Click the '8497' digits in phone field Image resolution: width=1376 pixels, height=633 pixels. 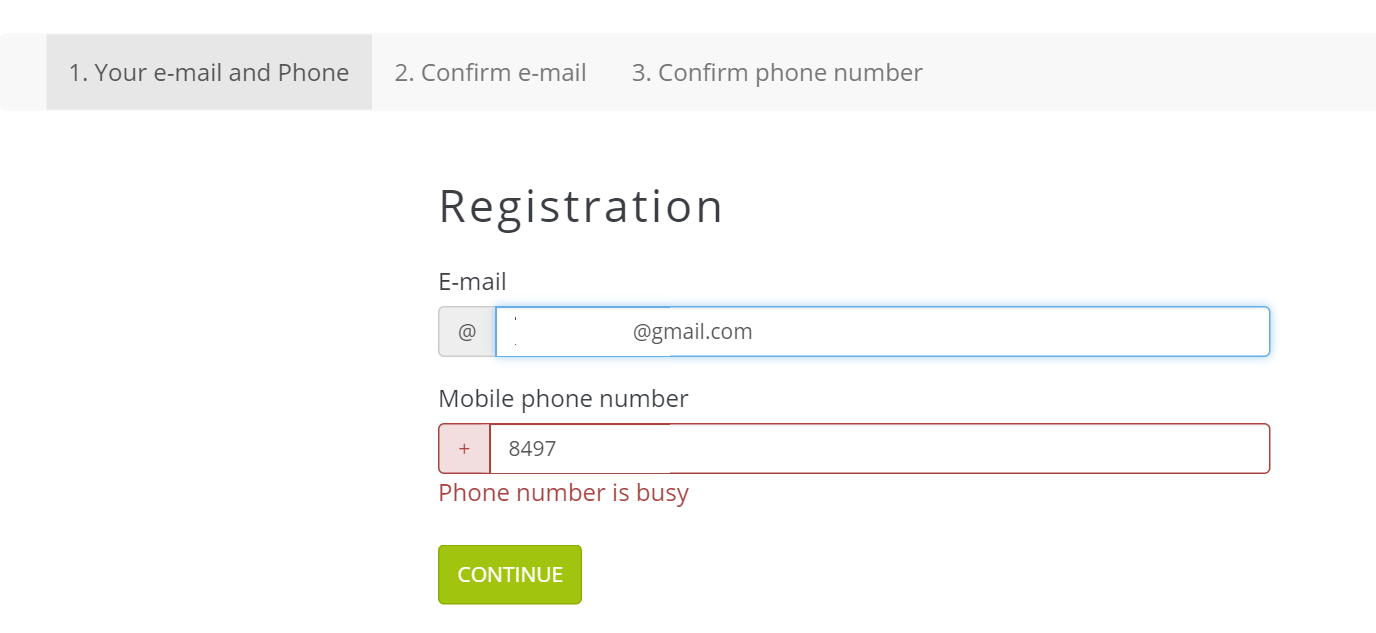532,449
